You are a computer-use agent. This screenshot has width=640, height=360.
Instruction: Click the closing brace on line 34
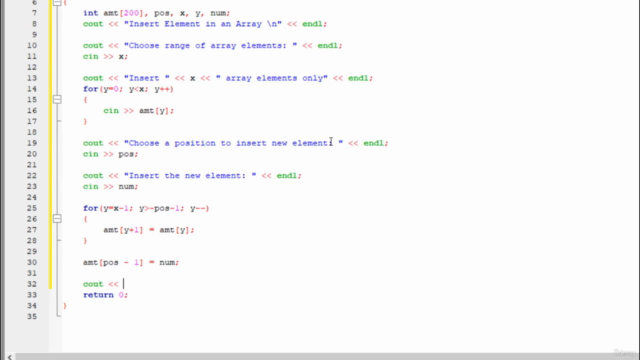click(x=64, y=306)
